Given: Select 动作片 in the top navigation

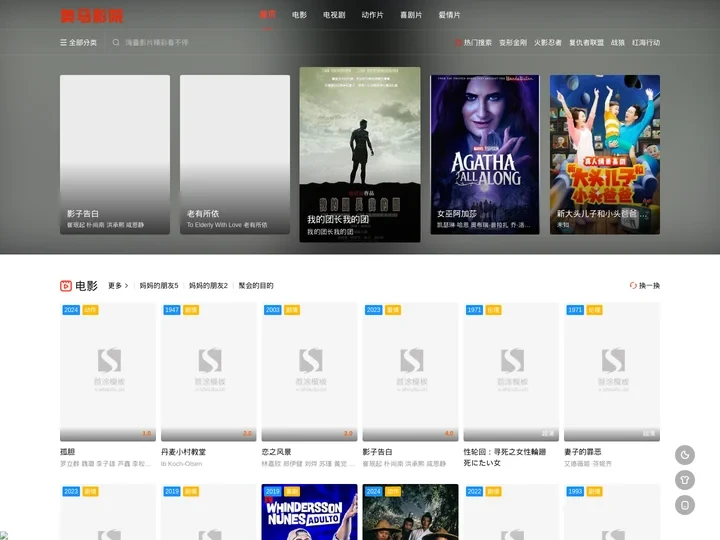Looking at the screenshot, I should (x=372, y=15).
